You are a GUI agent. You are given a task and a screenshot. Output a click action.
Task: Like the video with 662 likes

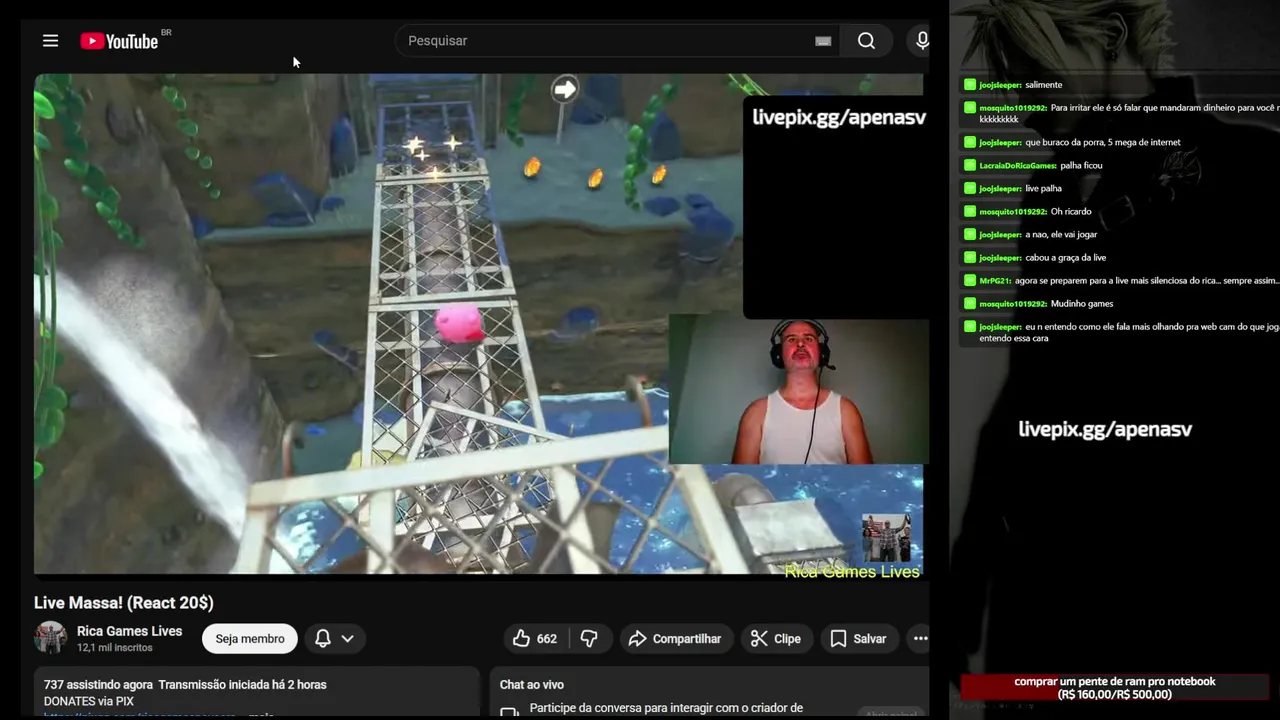pyautogui.click(x=535, y=639)
